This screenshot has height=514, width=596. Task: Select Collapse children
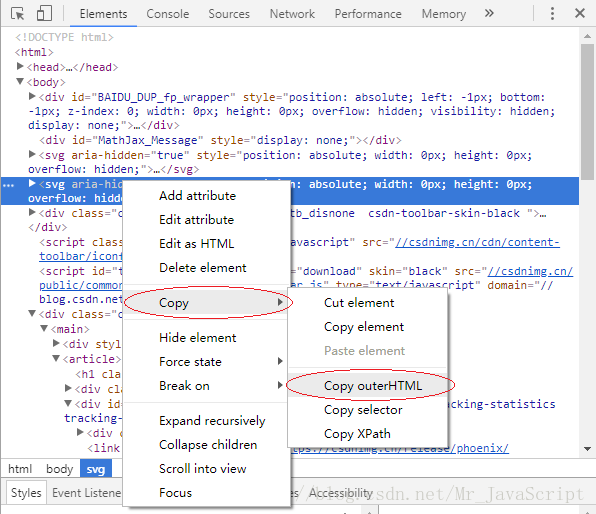pyautogui.click(x=207, y=445)
